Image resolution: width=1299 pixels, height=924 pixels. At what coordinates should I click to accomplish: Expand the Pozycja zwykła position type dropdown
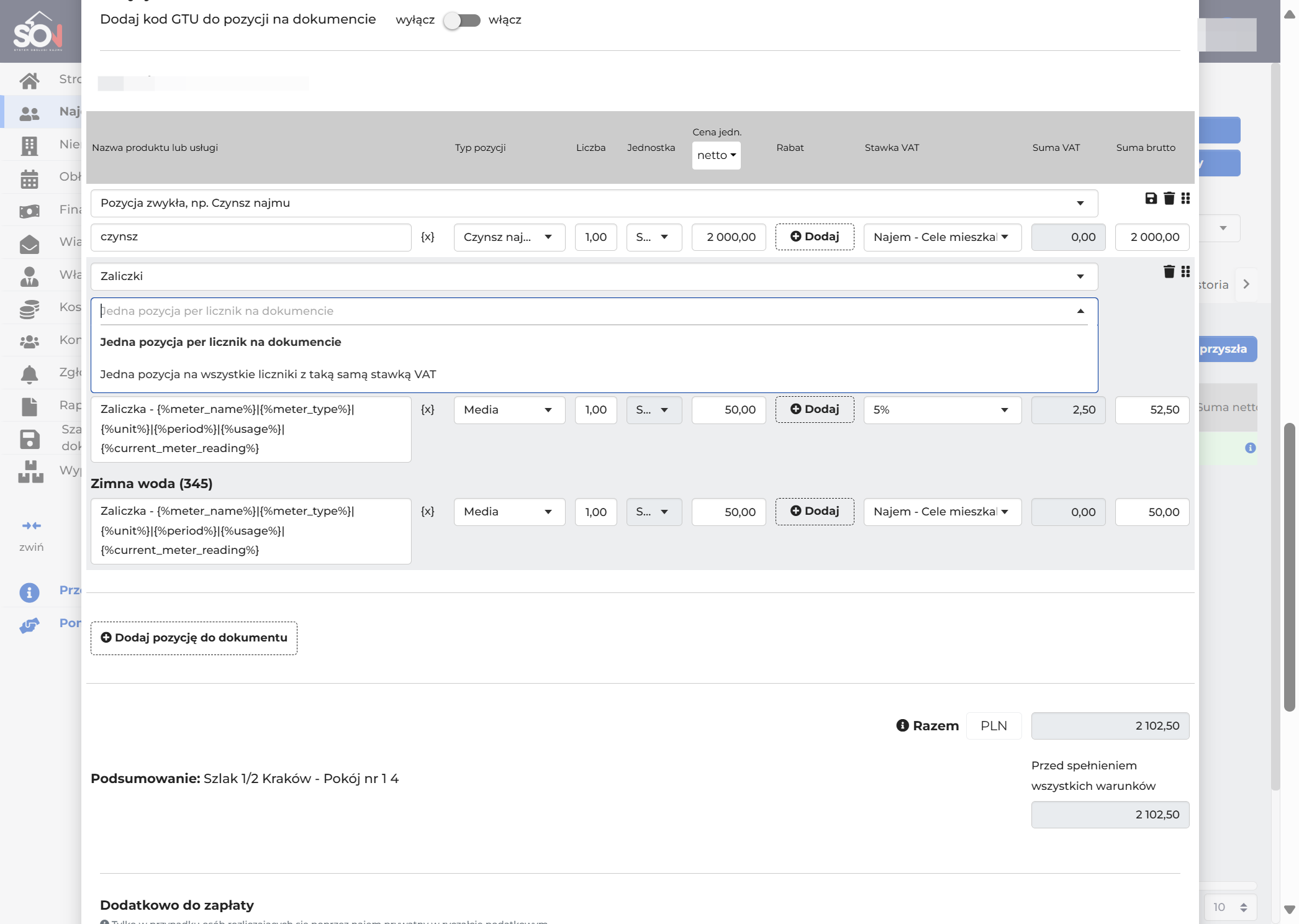click(594, 203)
